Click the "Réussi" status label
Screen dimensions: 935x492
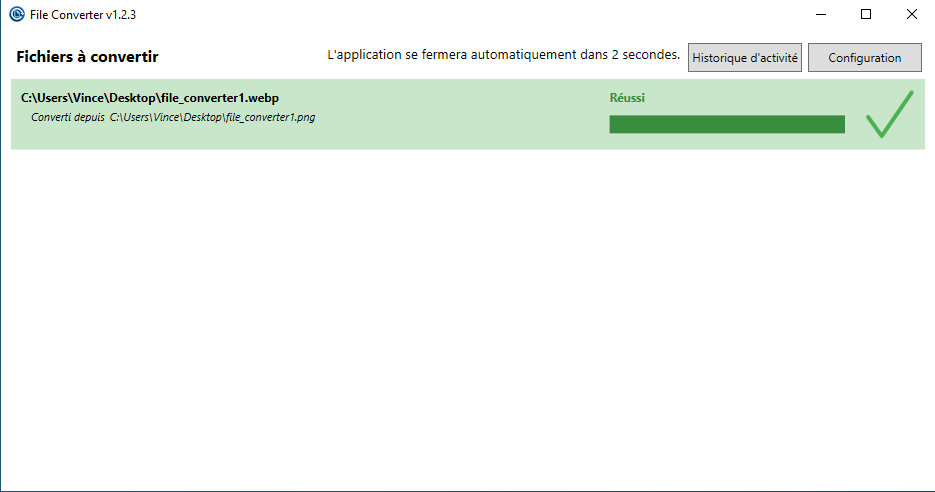[627, 98]
